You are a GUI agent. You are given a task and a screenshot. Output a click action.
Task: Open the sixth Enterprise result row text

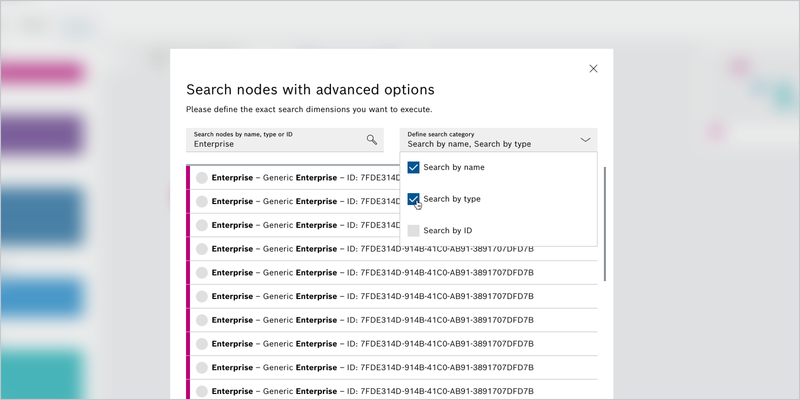click(372, 296)
